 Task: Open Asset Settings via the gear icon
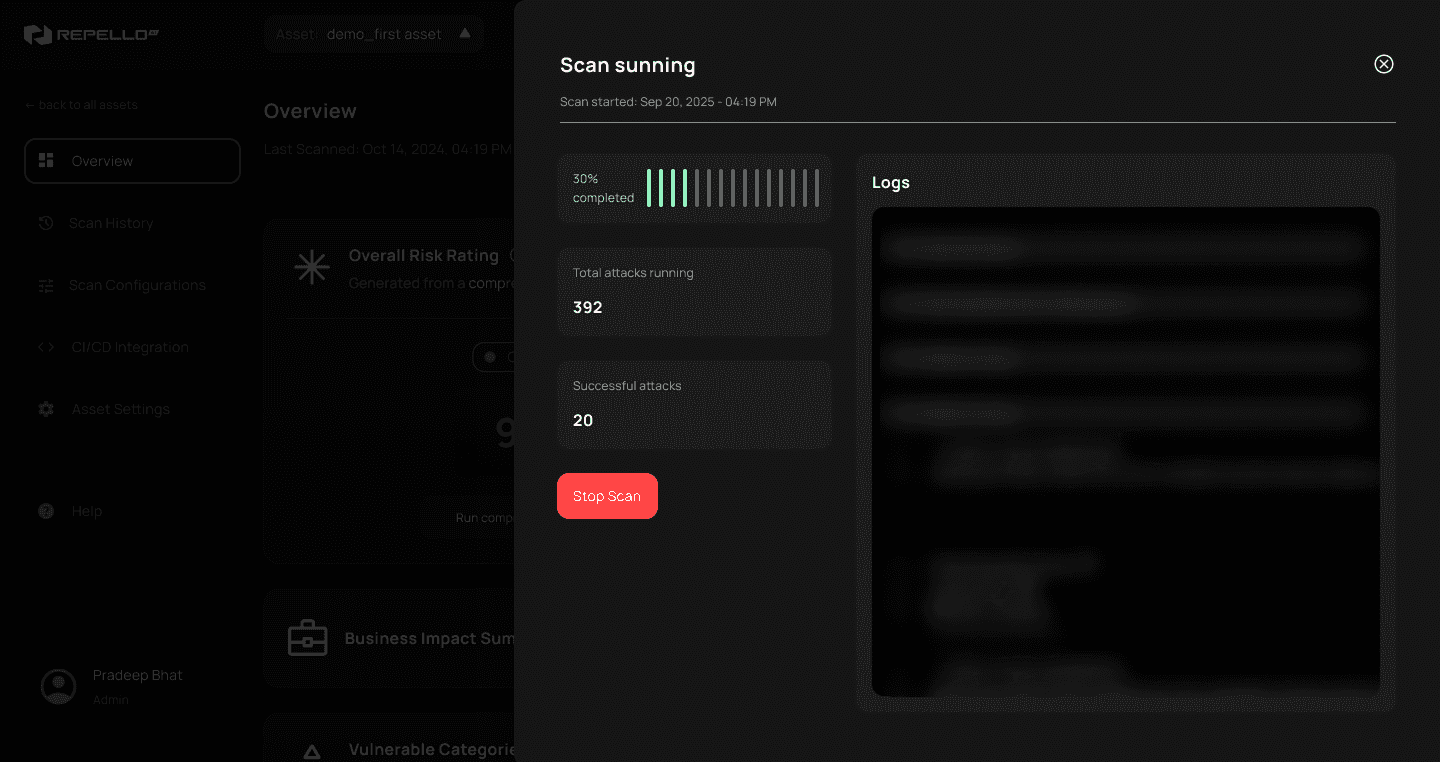point(46,409)
